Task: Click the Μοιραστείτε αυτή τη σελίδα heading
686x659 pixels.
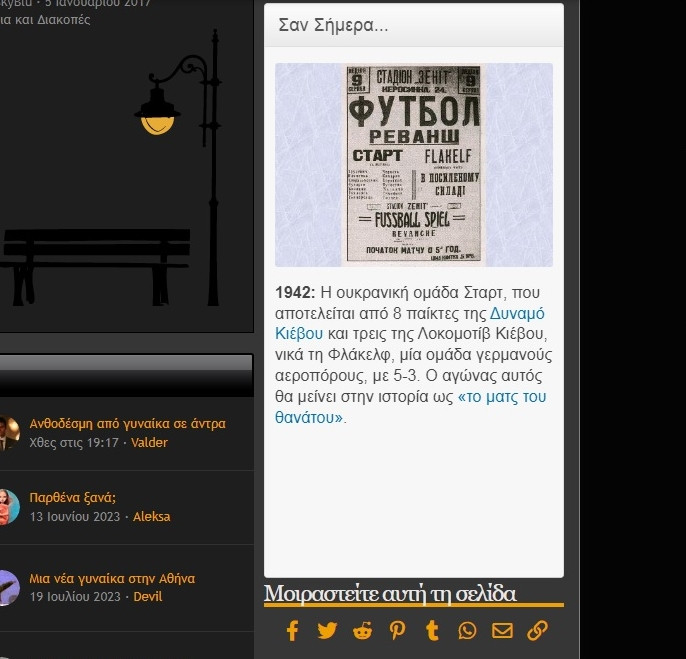Action: click(x=390, y=594)
